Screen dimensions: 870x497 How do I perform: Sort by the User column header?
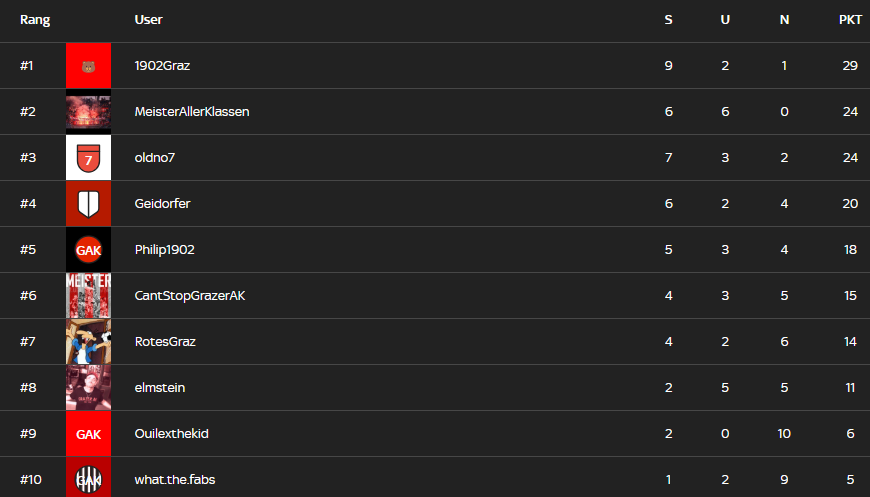pos(148,20)
